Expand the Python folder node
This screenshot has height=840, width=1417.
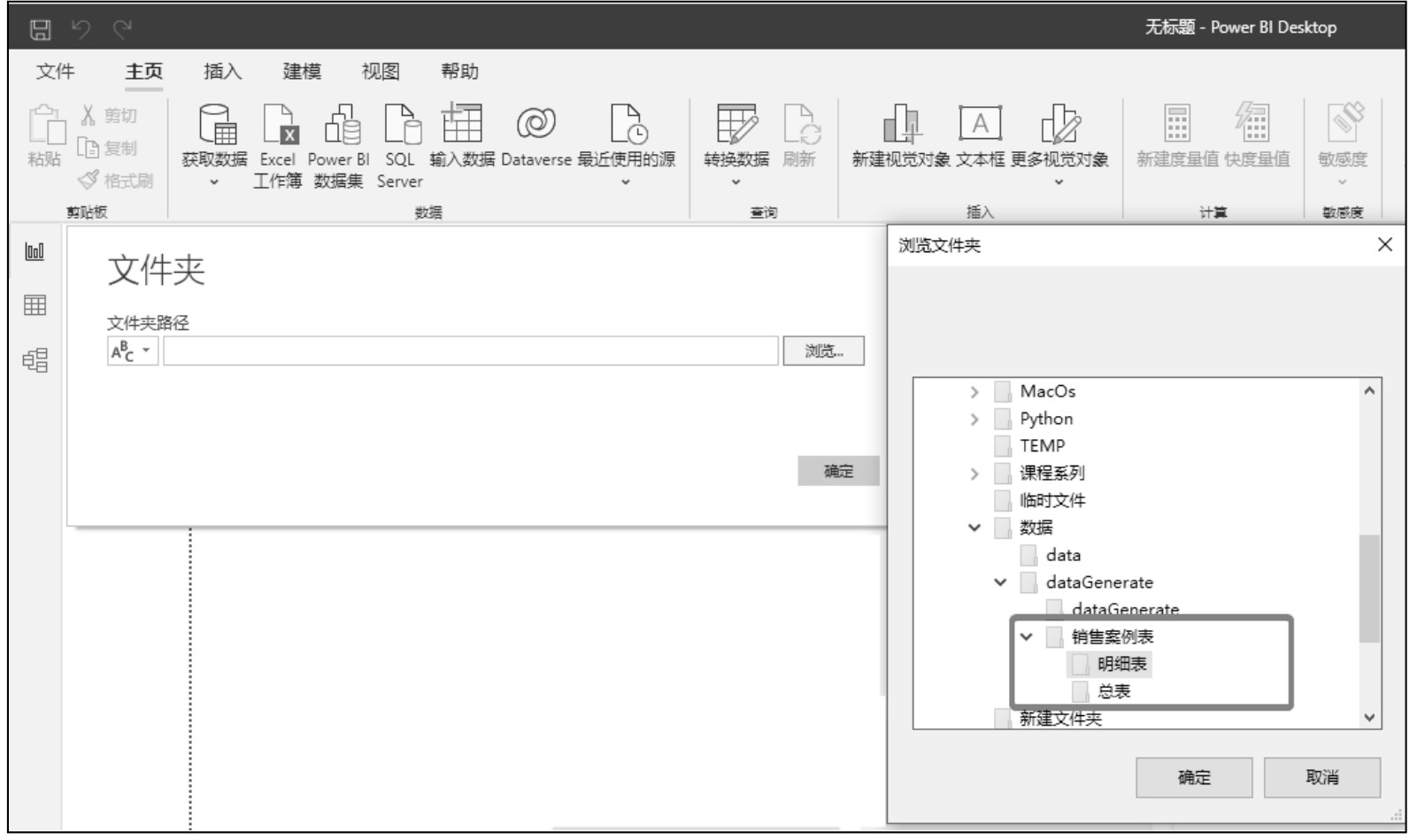tap(974, 420)
